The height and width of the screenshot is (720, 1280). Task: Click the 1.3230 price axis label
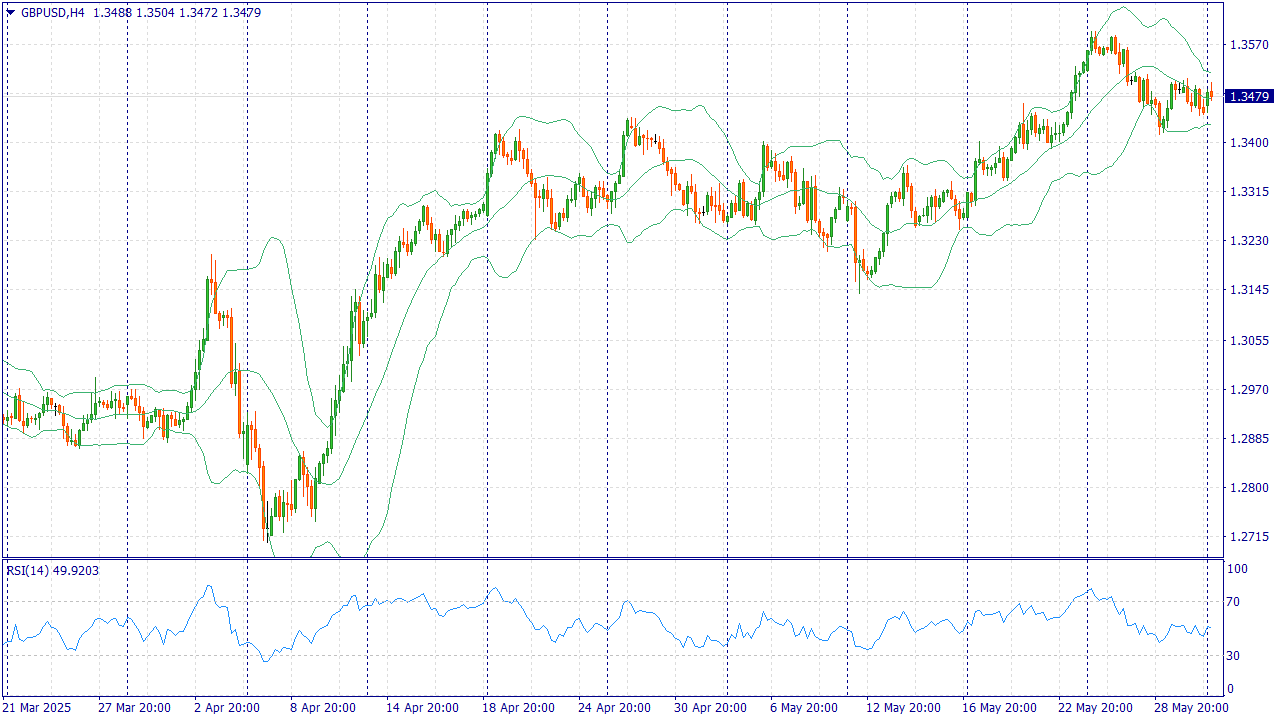1250,241
